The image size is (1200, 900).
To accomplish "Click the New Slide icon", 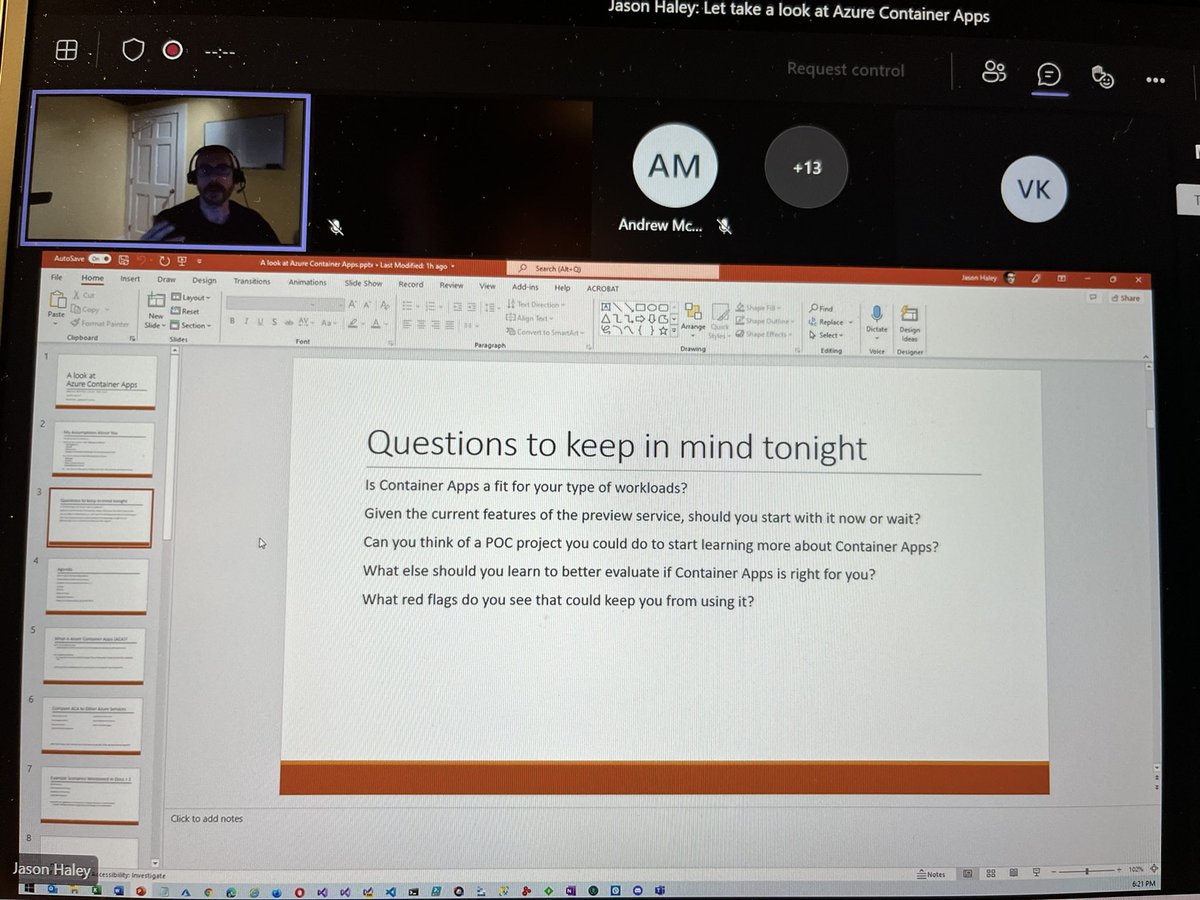I will [x=156, y=301].
